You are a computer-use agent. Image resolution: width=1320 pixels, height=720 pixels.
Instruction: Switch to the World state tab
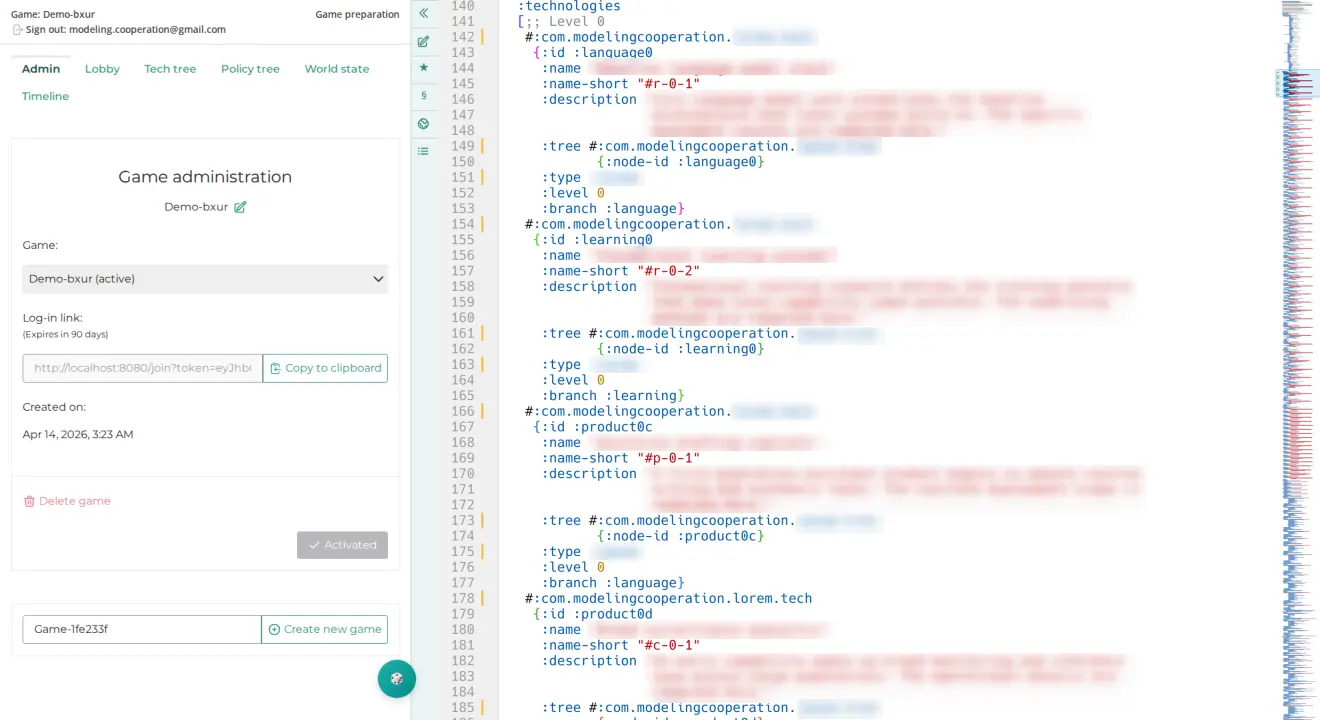pos(336,68)
